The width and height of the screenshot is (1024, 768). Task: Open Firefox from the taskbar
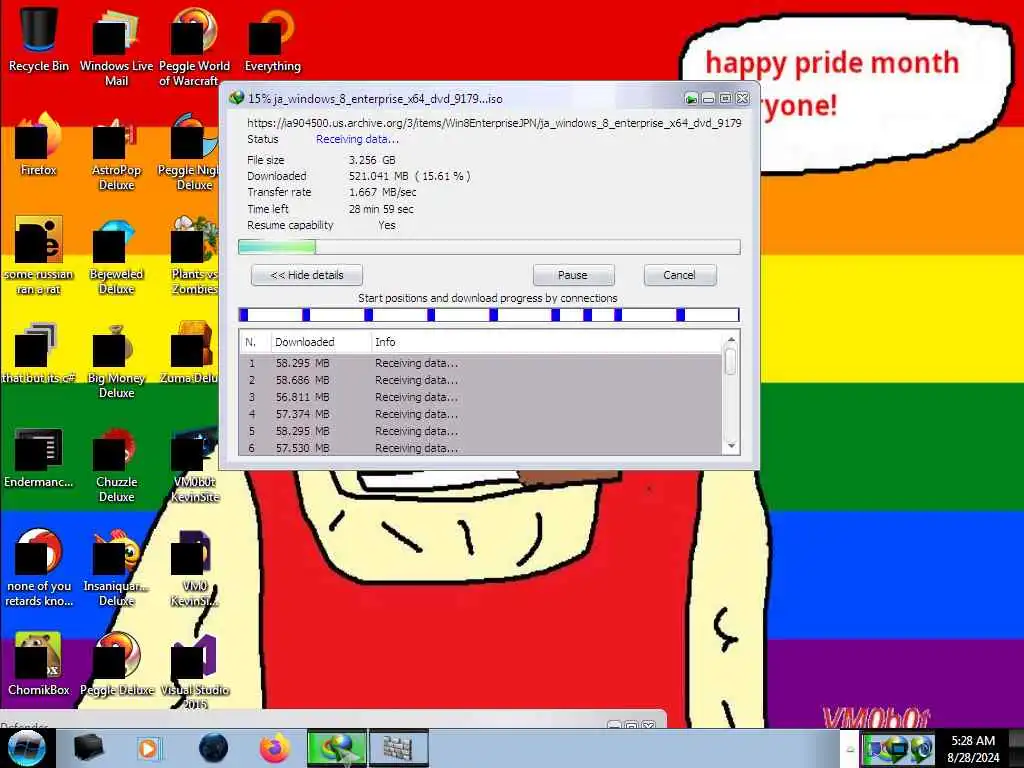275,748
